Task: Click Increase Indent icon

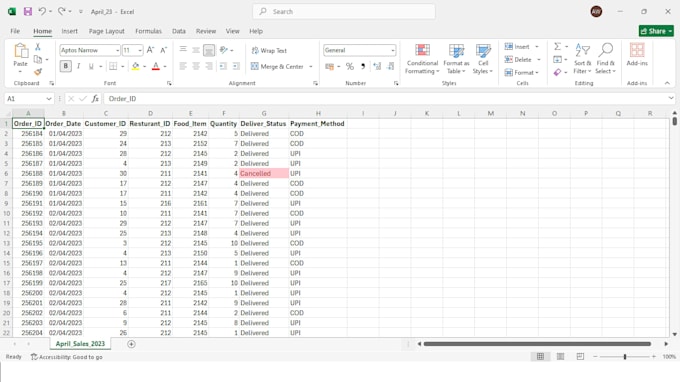Action: point(236,66)
